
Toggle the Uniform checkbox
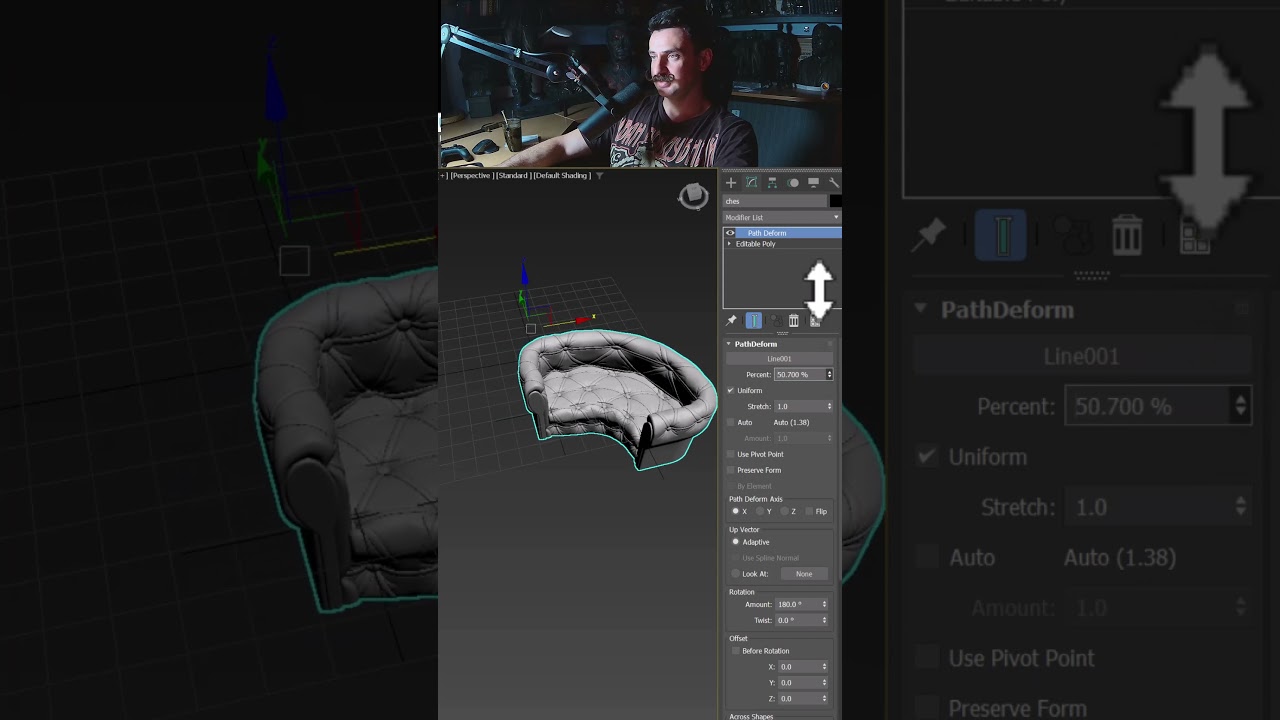731,390
